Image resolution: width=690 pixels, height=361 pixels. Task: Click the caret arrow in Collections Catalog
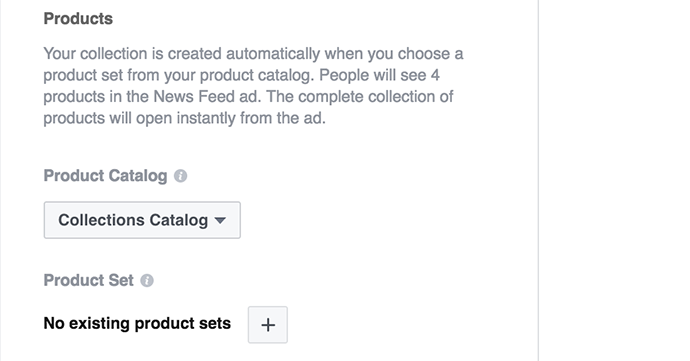(220, 220)
